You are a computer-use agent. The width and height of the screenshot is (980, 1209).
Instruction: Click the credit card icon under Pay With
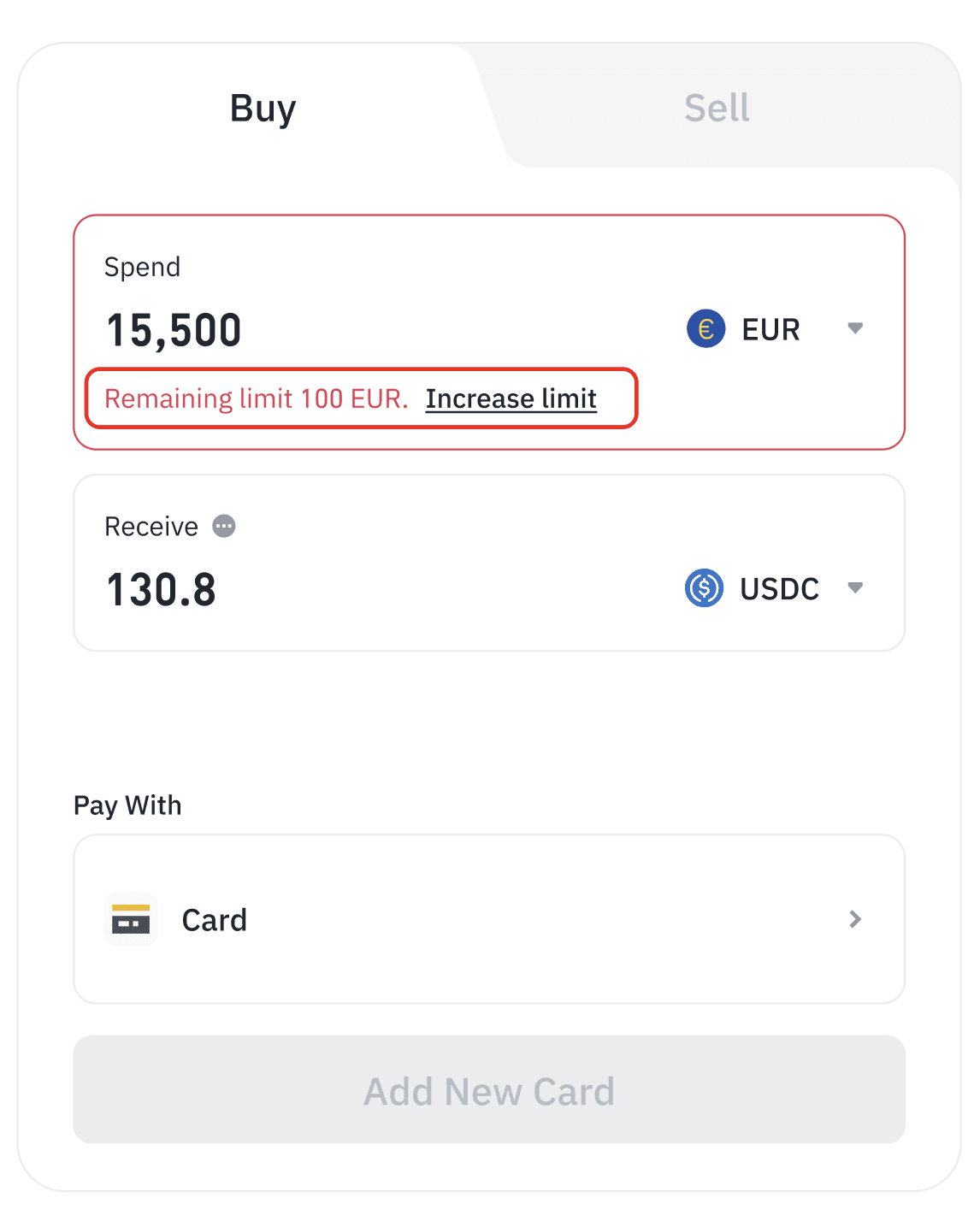click(x=131, y=919)
